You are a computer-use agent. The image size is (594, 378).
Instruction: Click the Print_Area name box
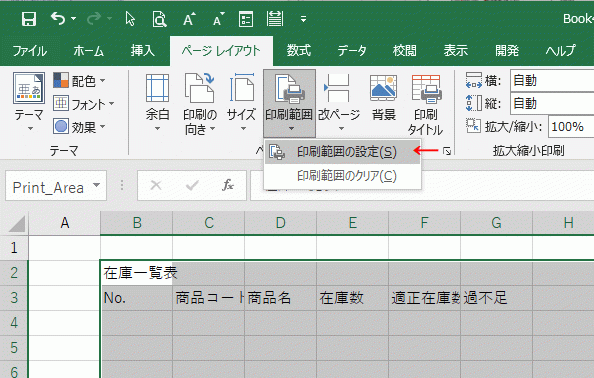48,187
